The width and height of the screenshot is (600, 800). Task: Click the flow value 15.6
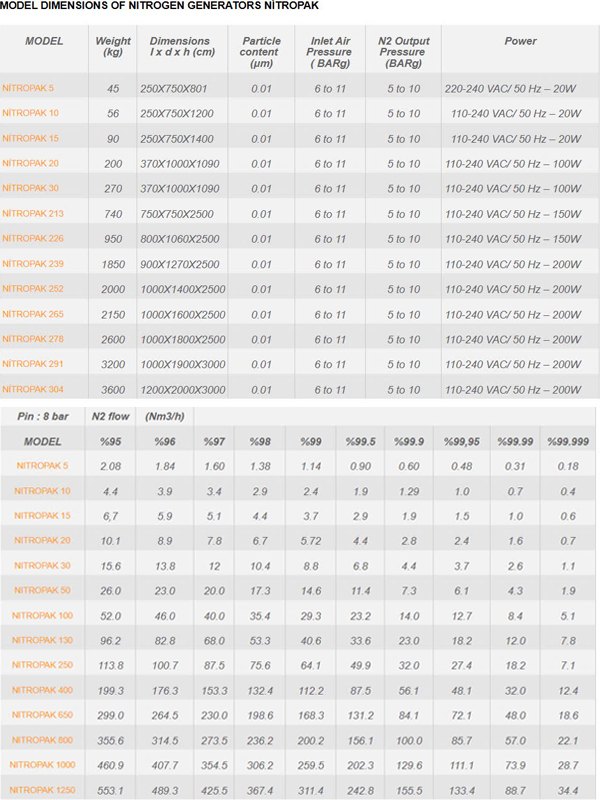111,566
